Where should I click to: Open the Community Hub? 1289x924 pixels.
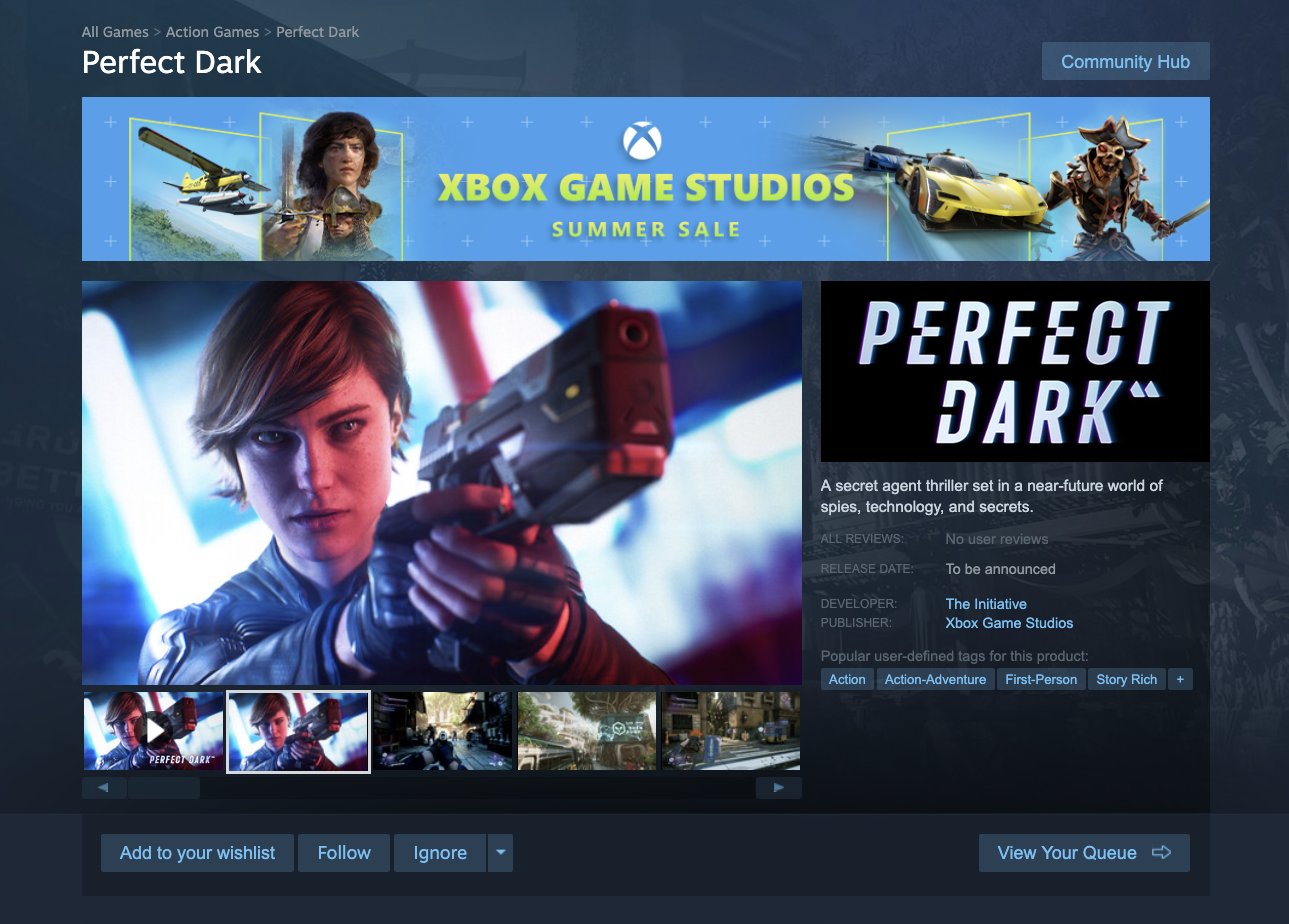(x=1125, y=61)
